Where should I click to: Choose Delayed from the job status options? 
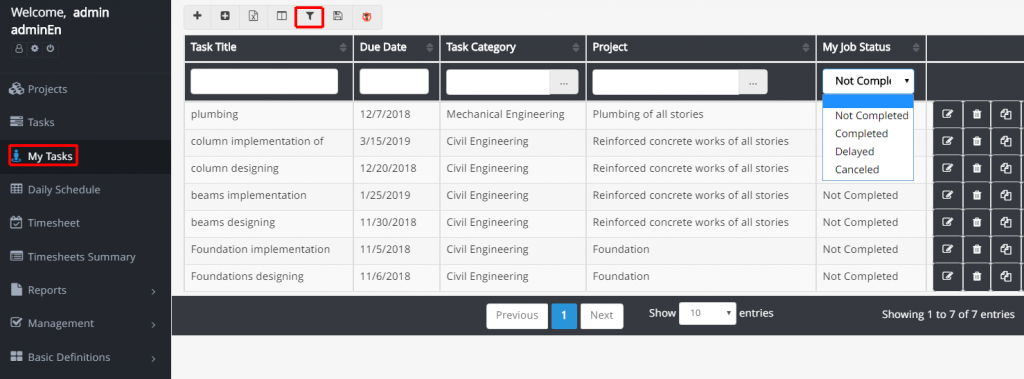tap(854, 152)
